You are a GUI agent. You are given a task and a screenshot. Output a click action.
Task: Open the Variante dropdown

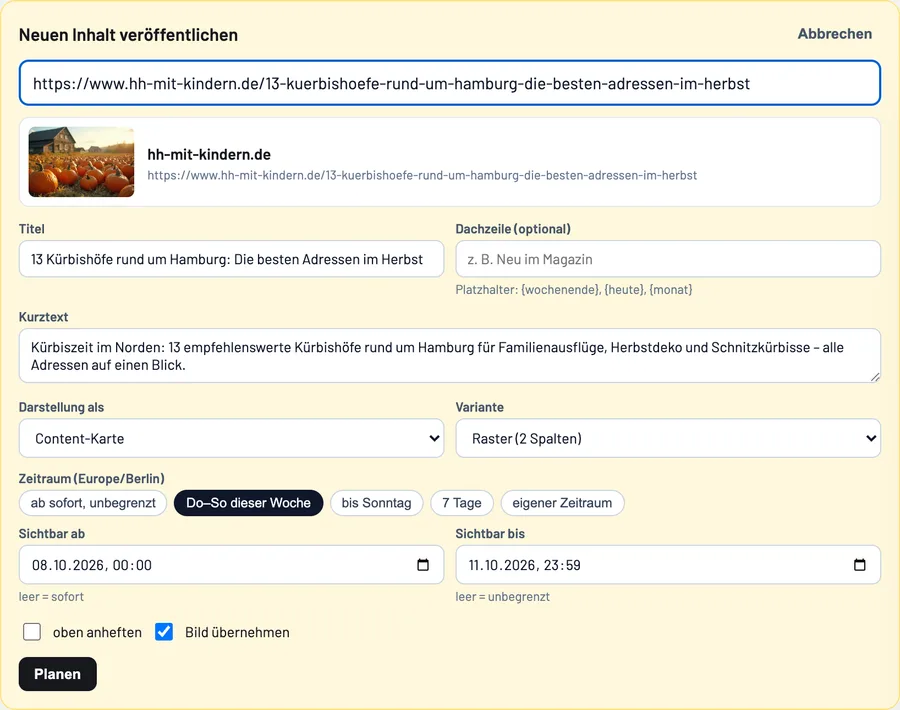tap(668, 439)
